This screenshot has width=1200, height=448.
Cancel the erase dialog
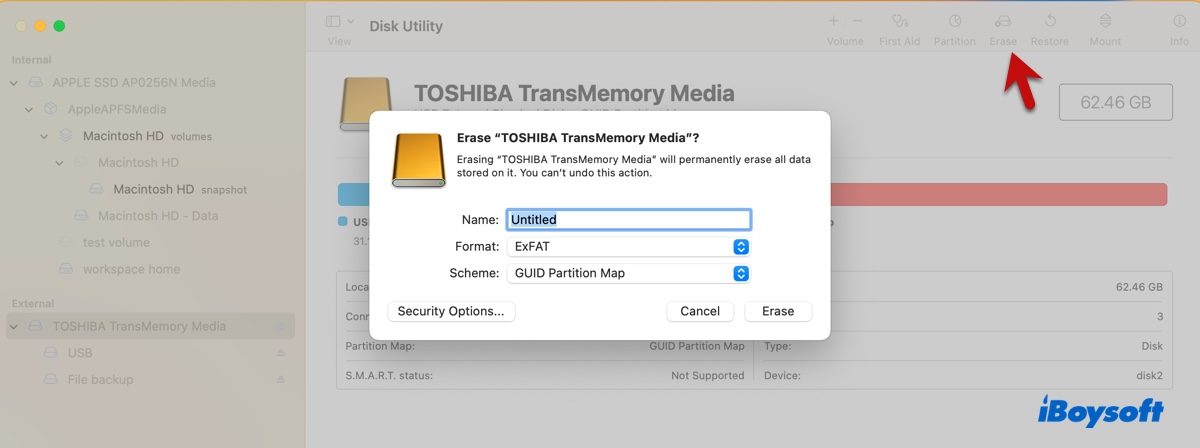click(x=700, y=312)
